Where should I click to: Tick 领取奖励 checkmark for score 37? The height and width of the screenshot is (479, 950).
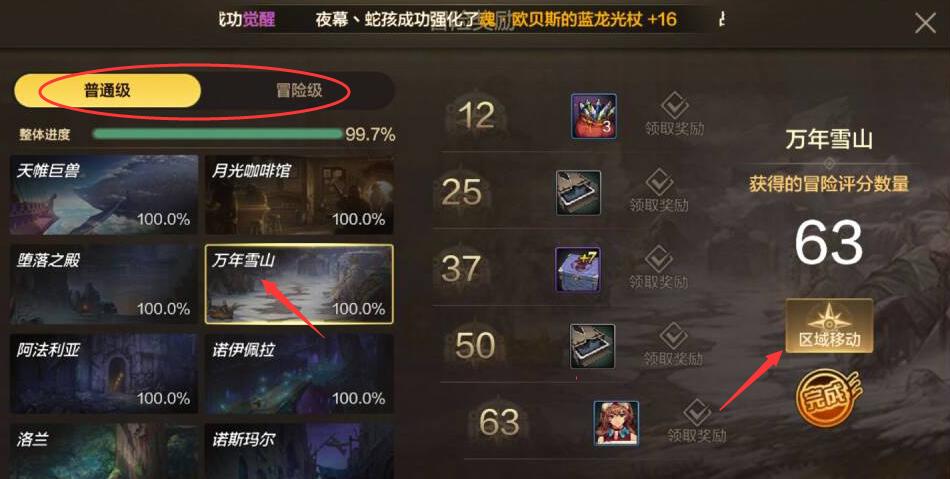point(659,259)
